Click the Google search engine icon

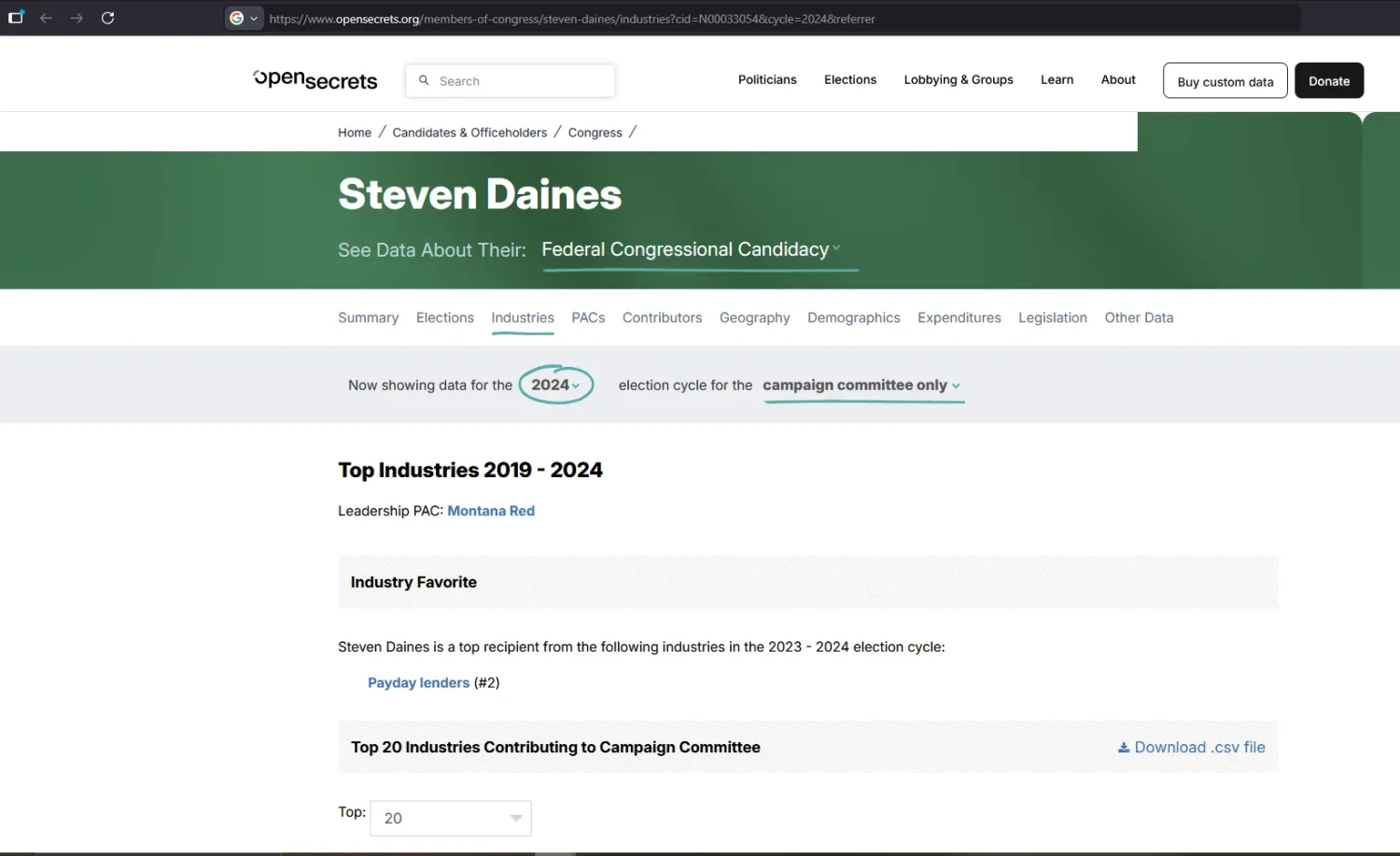237,18
